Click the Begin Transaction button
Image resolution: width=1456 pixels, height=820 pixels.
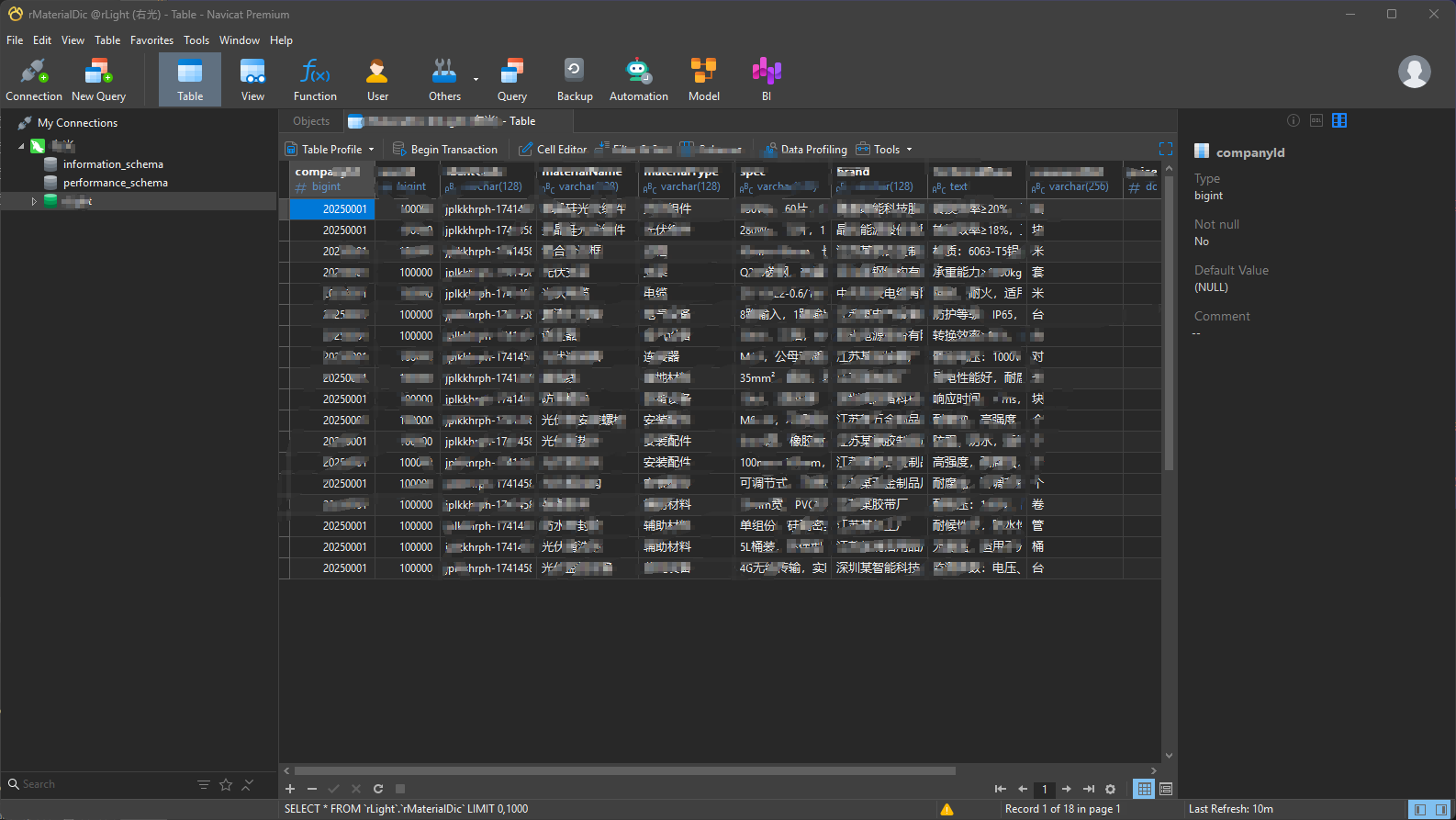[x=445, y=150]
